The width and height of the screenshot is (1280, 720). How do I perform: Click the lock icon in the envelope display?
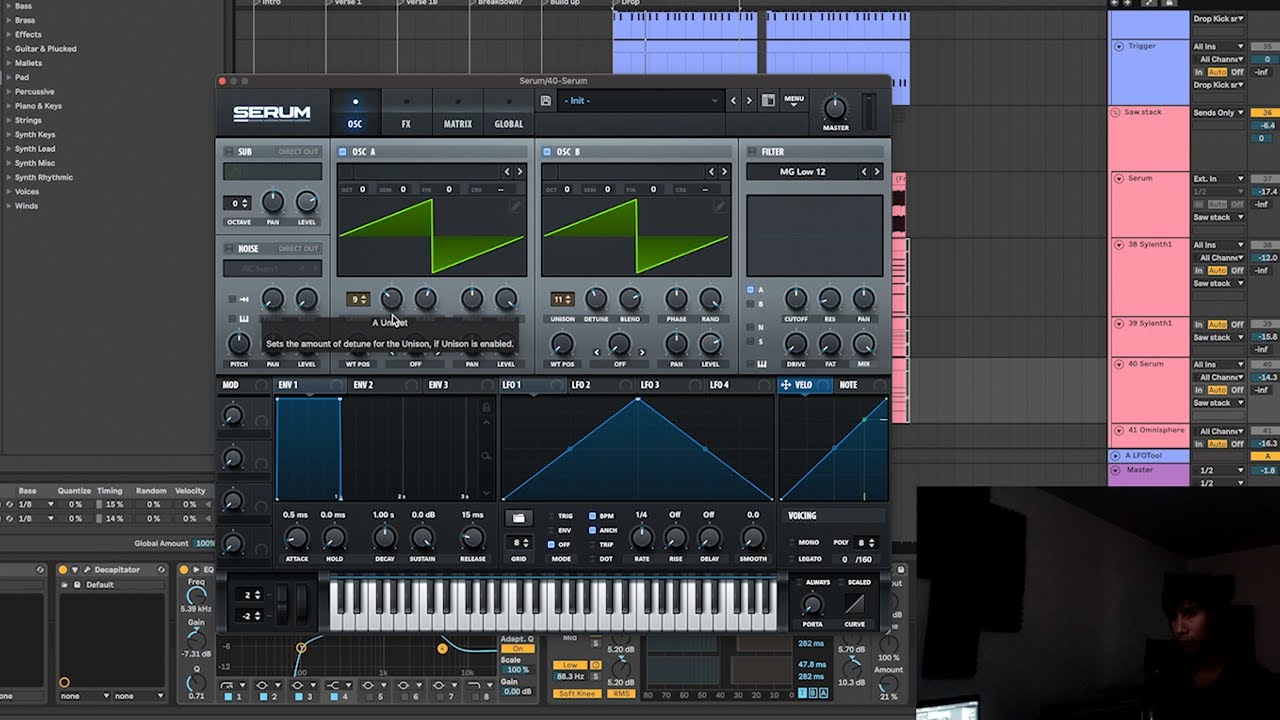pos(486,407)
